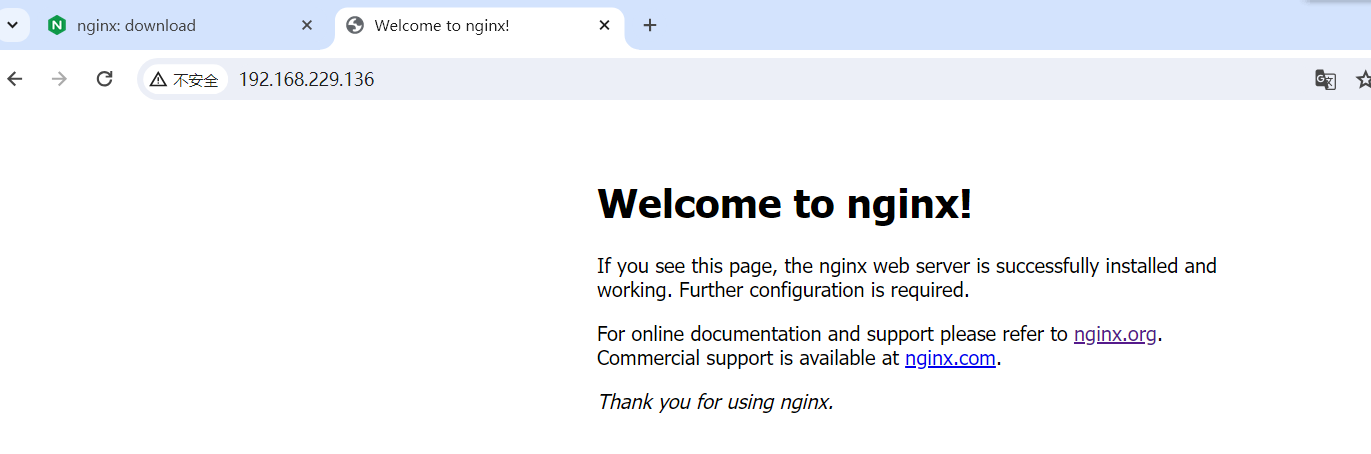Open a new browser tab
This screenshot has height=454, width=1371.
pyautogui.click(x=650, y=25)
